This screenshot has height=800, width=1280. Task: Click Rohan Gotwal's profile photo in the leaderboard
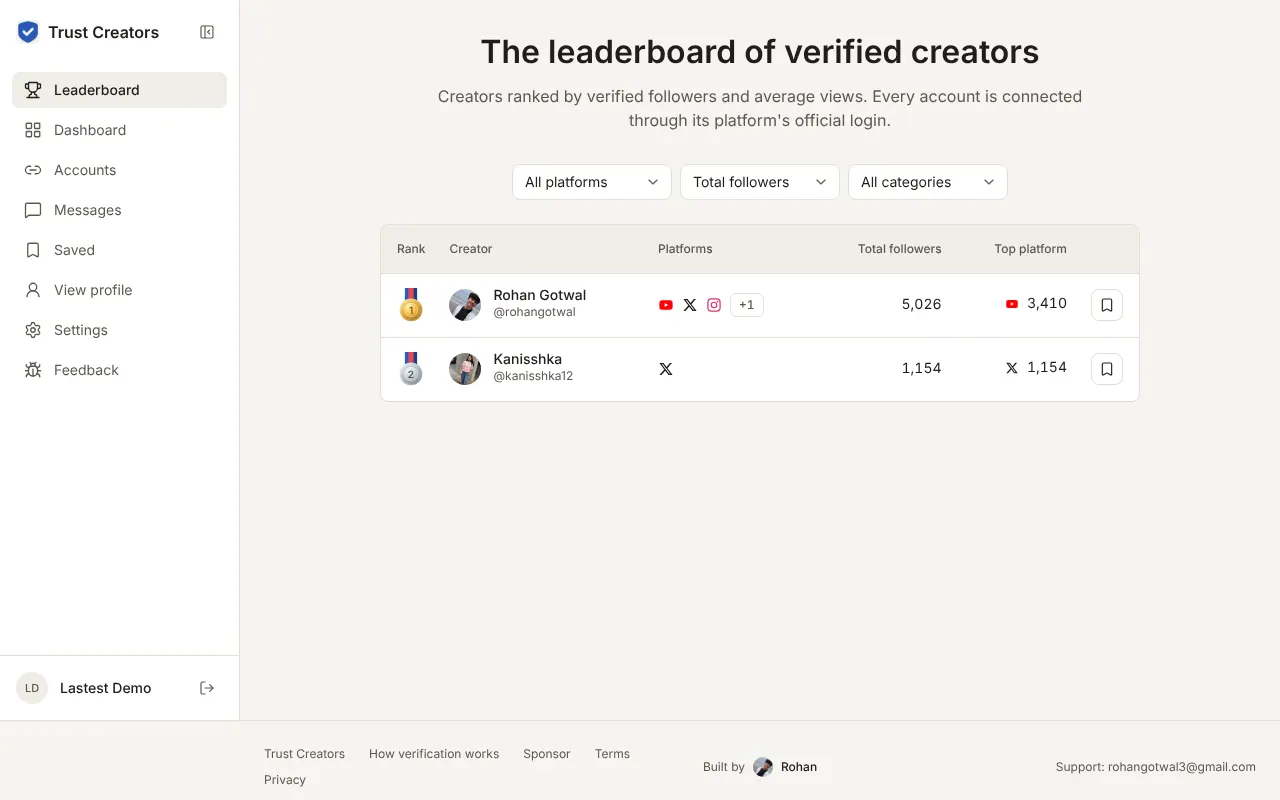(x=465, y=305)
